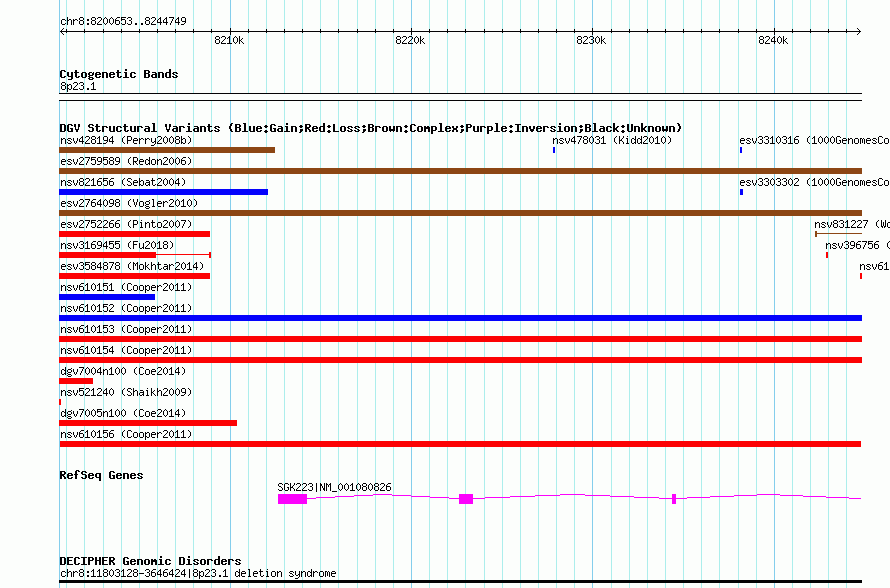The image size is (890, 588).
Task: Click the 8230k ruler tick label
Action: (591, 40)
